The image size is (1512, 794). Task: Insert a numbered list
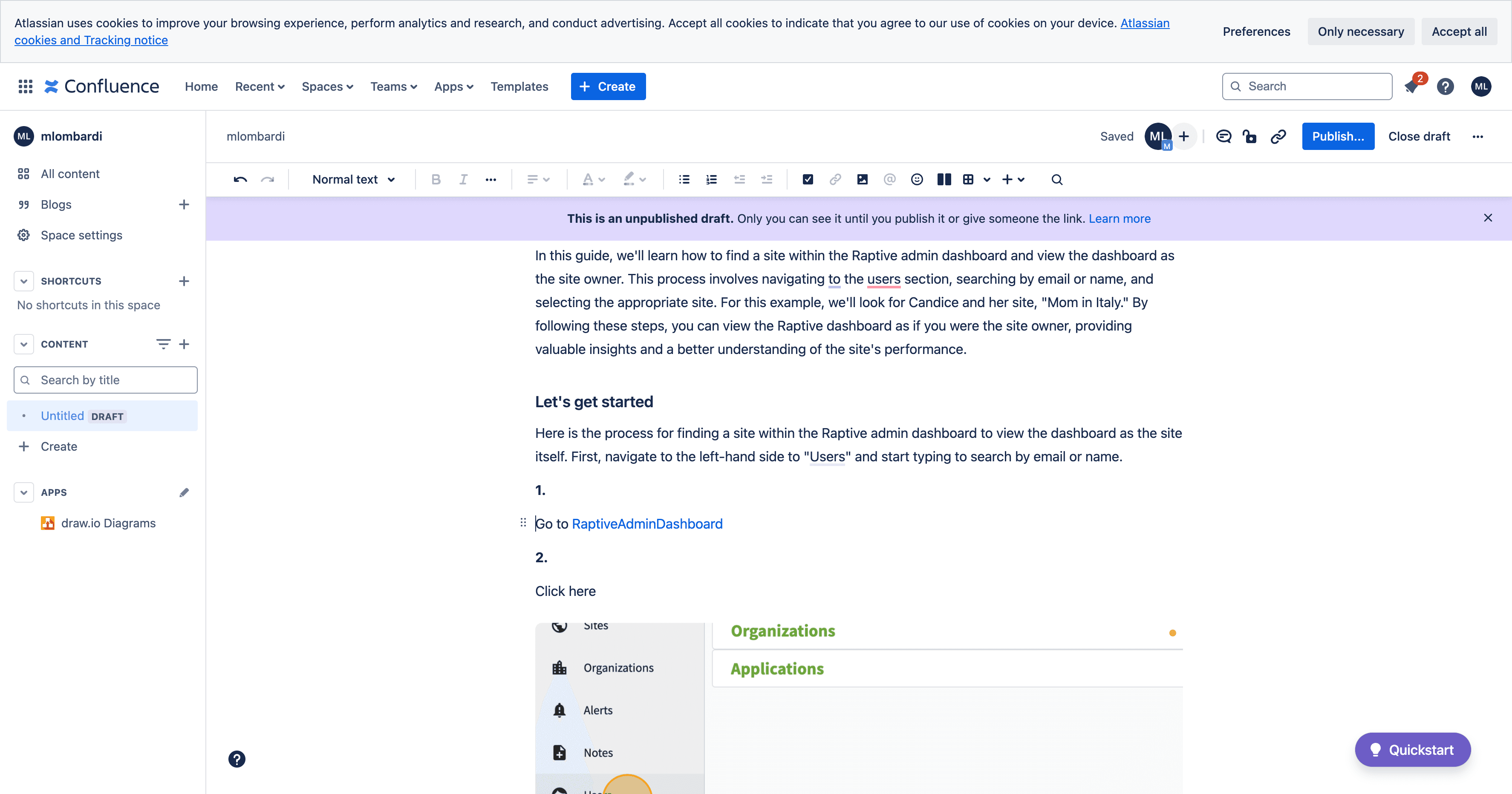pyautogui.click(x=711, y=180)
